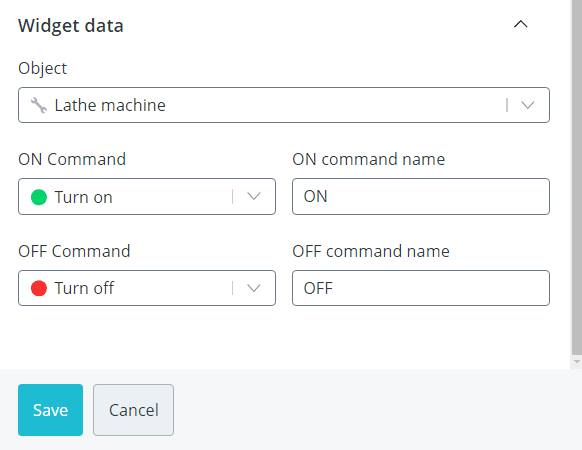
Task: Click the ON command name field
Action: pos(421,196)
